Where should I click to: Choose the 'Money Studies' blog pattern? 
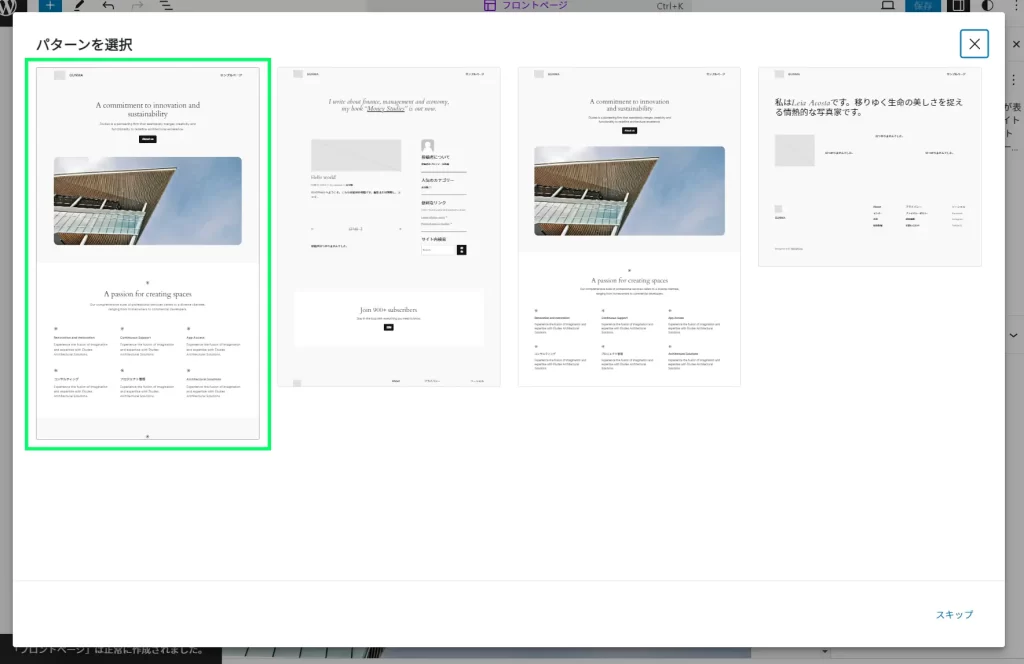click(x=388, y=227)
